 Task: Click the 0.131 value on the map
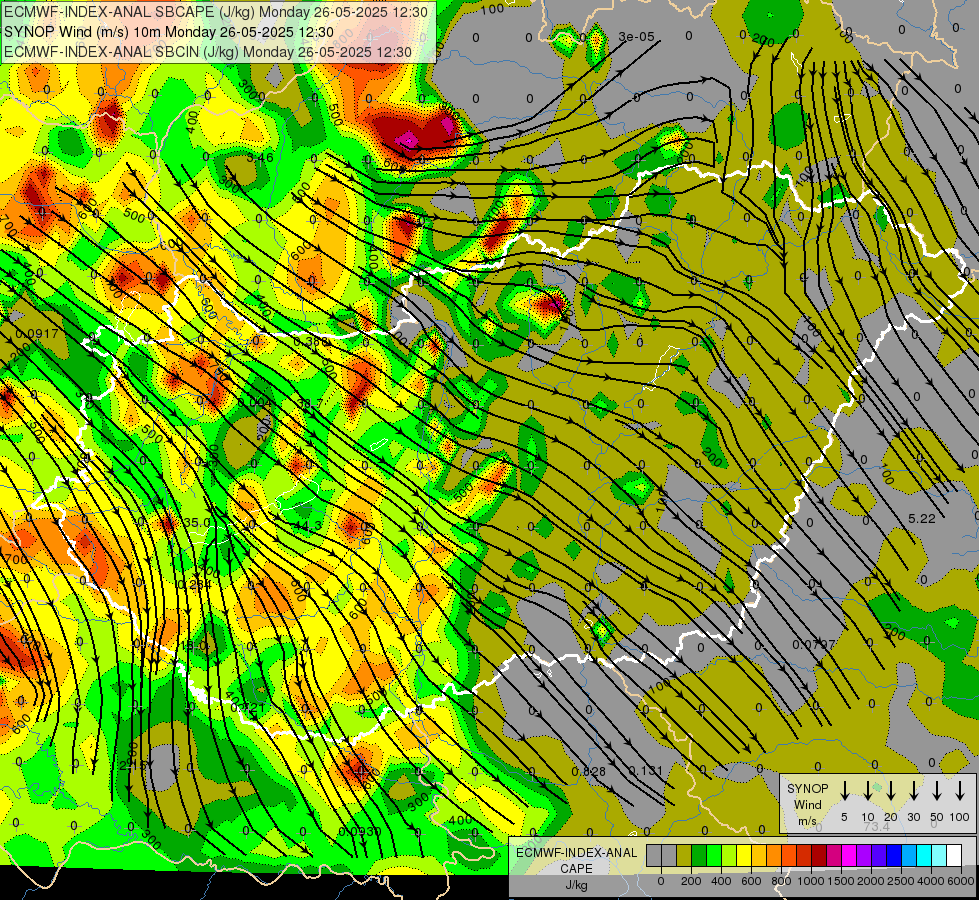click(x=646, y=770)
